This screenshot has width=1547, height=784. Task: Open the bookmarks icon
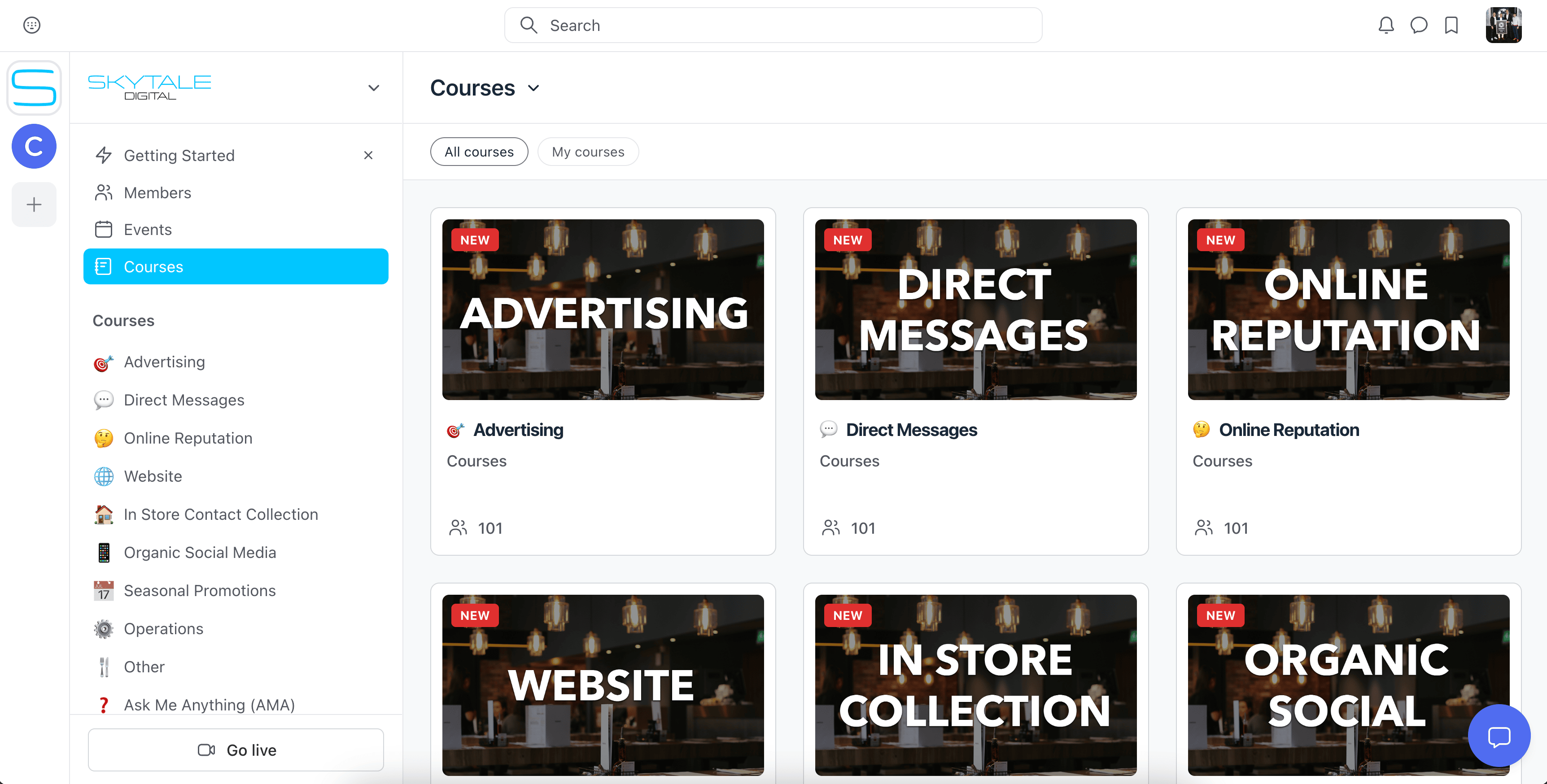(1451, 25)
